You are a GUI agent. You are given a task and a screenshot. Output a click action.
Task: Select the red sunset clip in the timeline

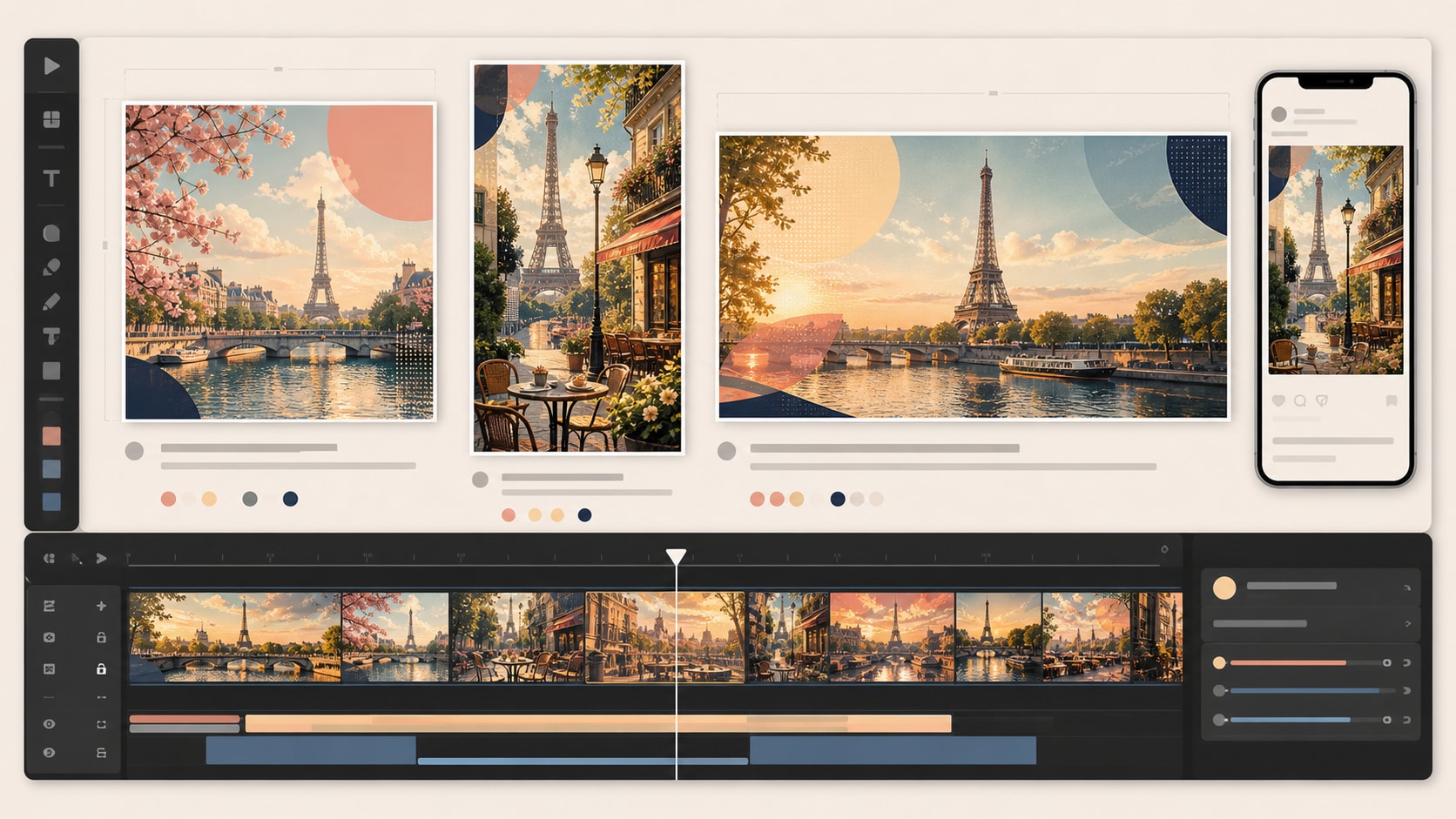tap(893, 637)
